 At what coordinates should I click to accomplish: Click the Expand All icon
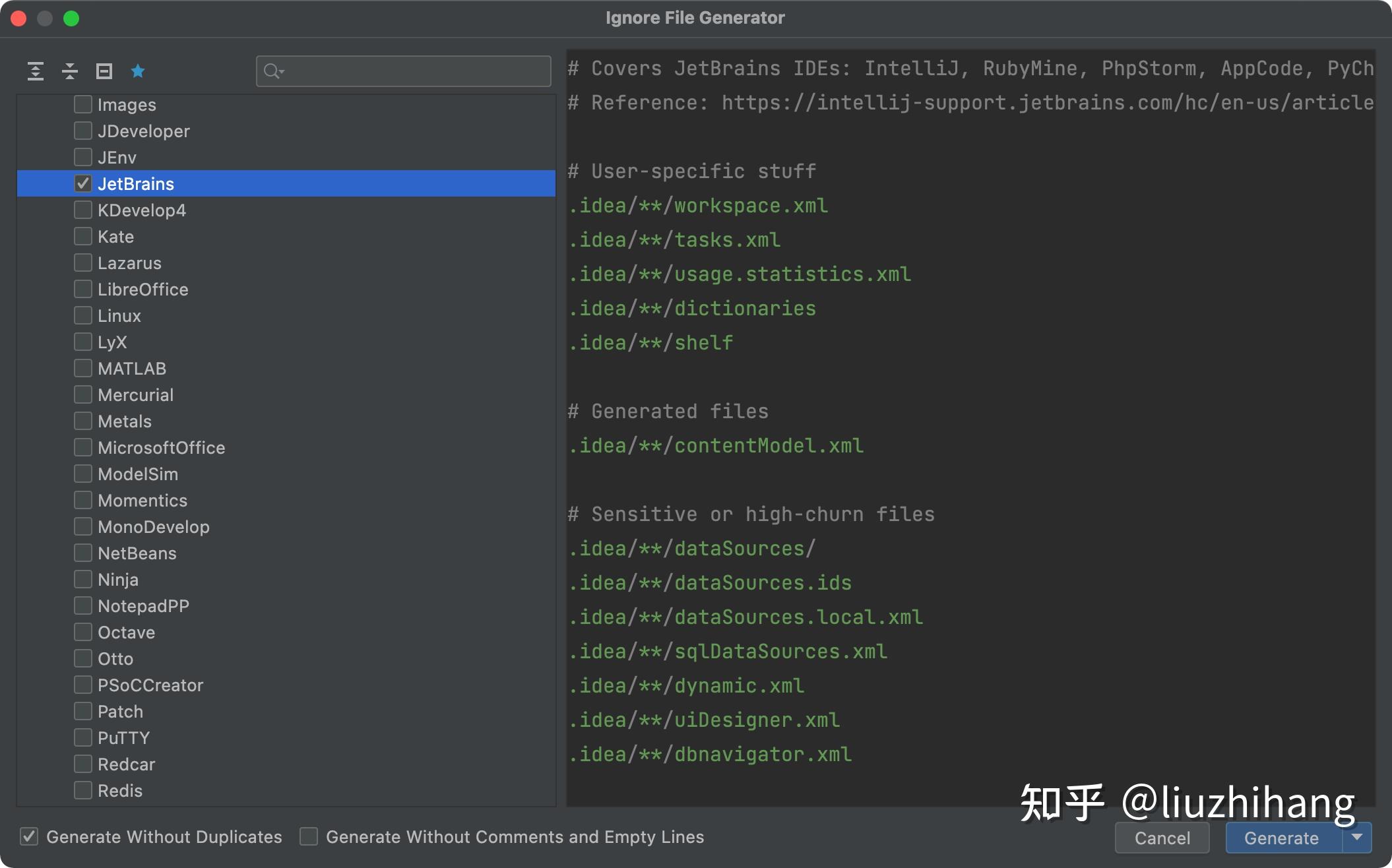[x=36, y=71]
